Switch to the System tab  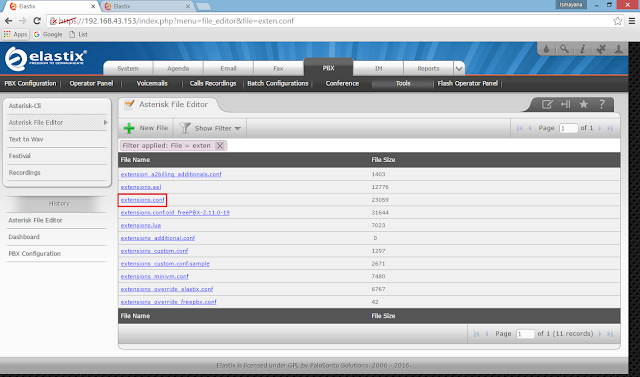click(x=128, y=69)
